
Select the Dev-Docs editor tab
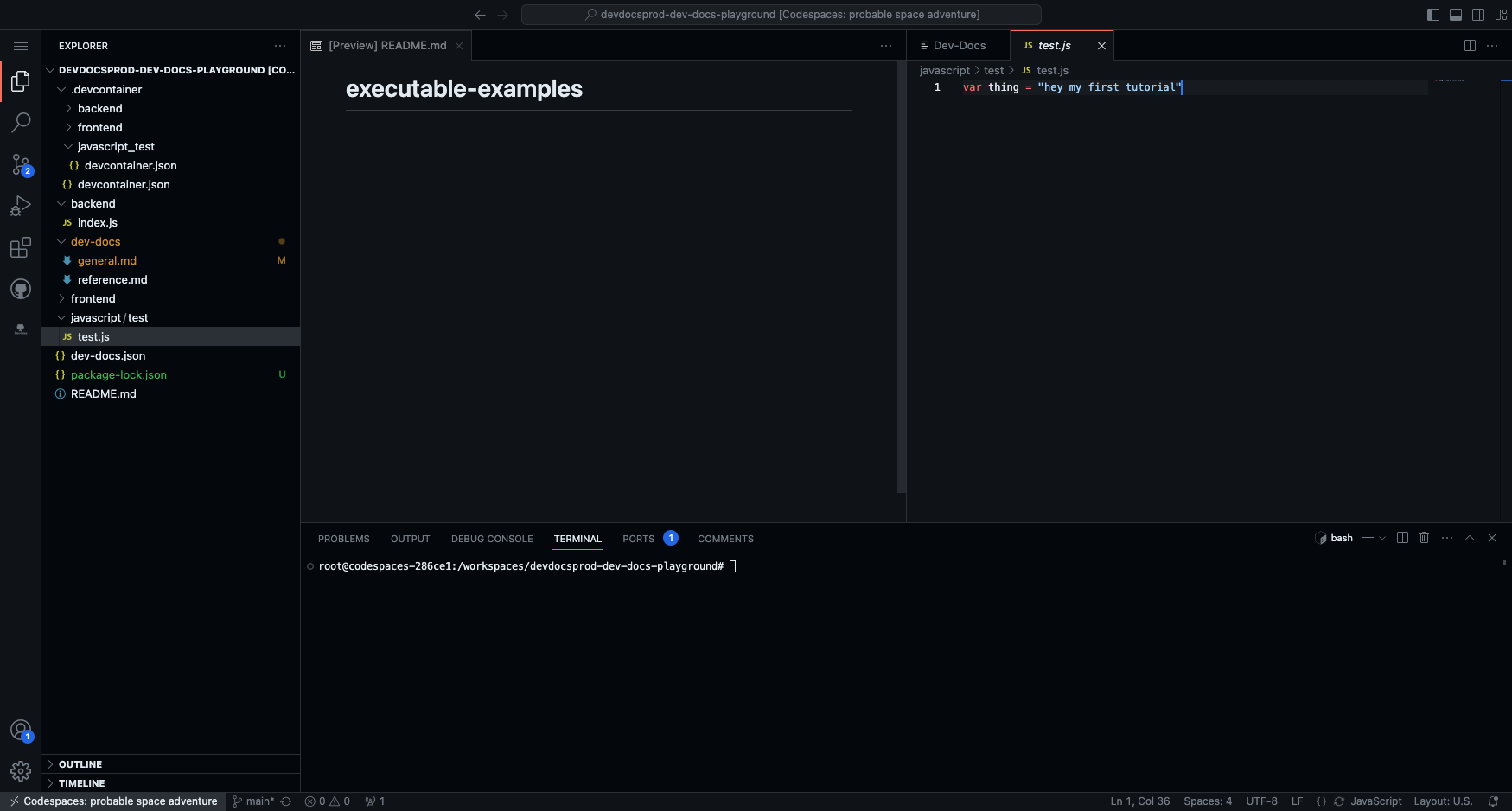pyautogui.click(x=959, y=46)
